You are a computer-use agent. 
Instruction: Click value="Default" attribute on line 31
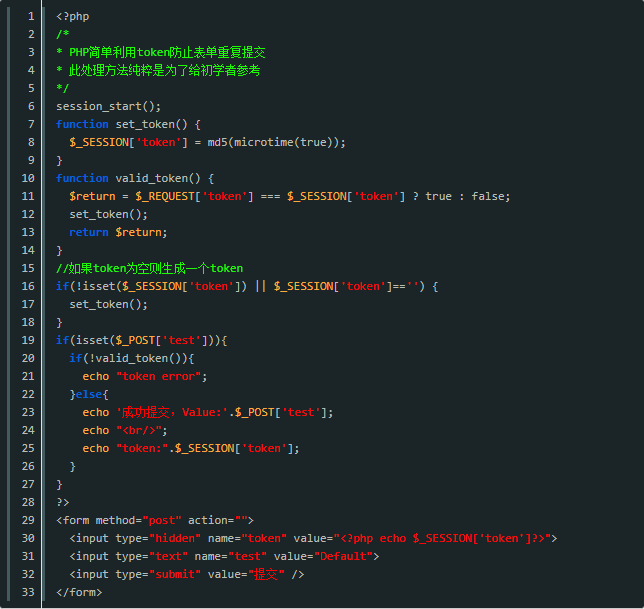323,556
